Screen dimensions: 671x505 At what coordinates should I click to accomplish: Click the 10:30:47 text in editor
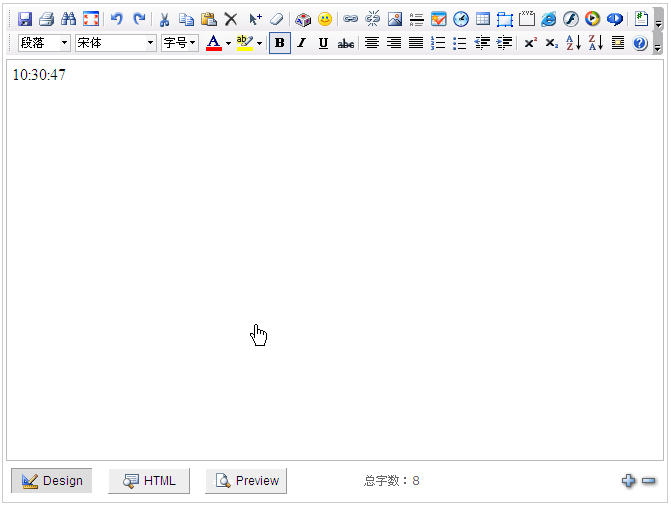(x=39, y=75)
